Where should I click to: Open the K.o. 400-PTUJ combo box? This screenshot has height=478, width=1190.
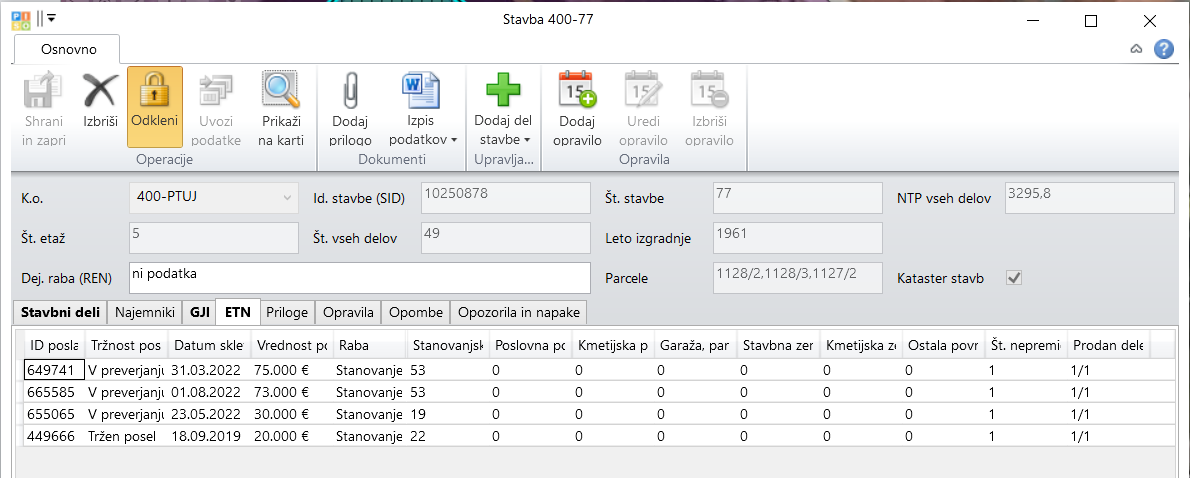point(214,197)
